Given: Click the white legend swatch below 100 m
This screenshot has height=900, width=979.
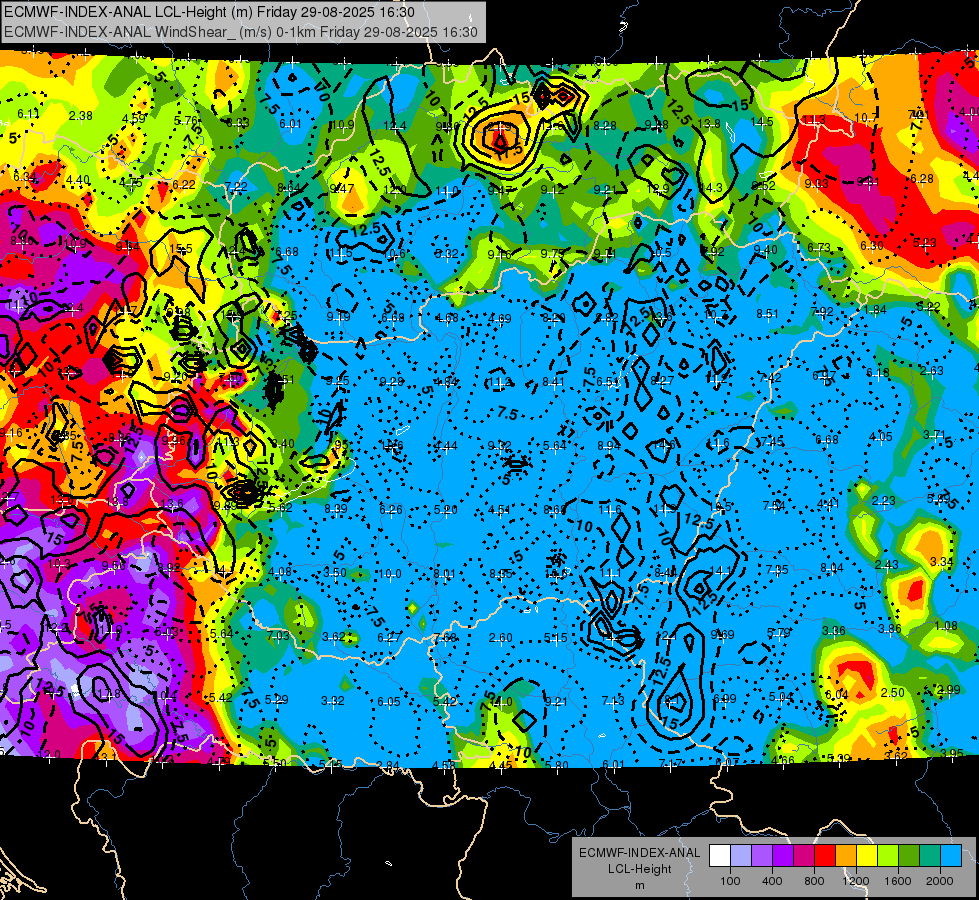Looking at the screenshot, I should point(720,856).
